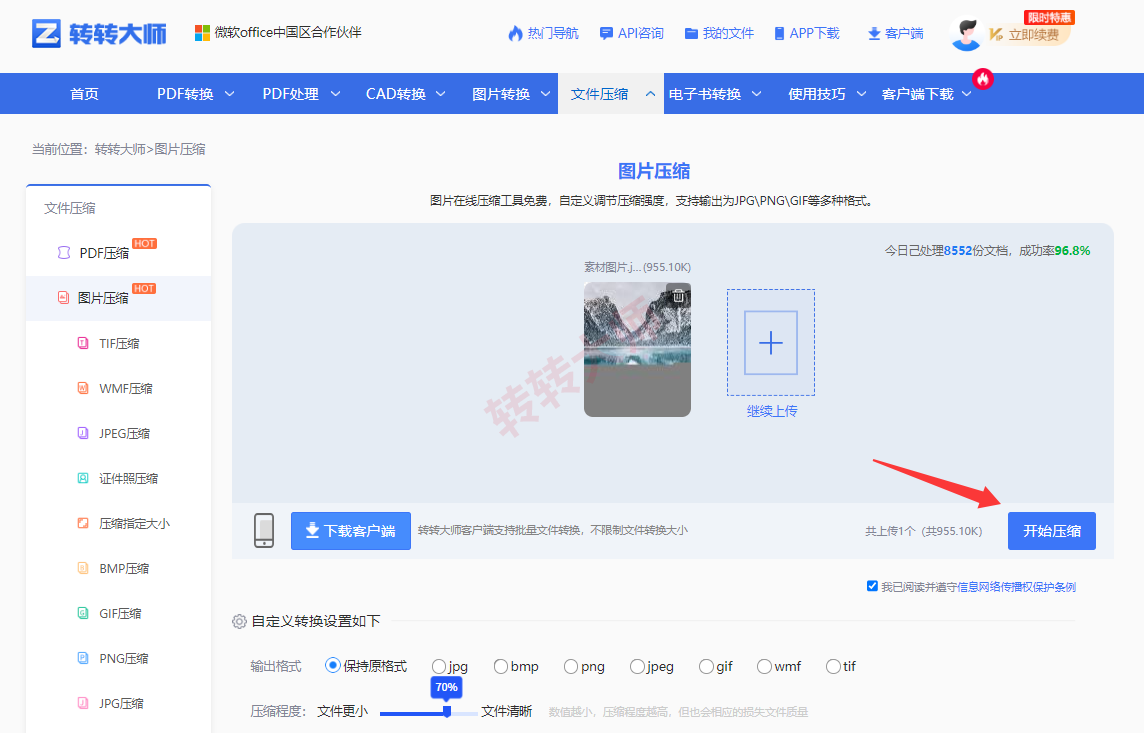The width and height of the screenshot is (1144, 733).
Task: Click the BMP压缩 icon
Action: (x=83, y=568)
